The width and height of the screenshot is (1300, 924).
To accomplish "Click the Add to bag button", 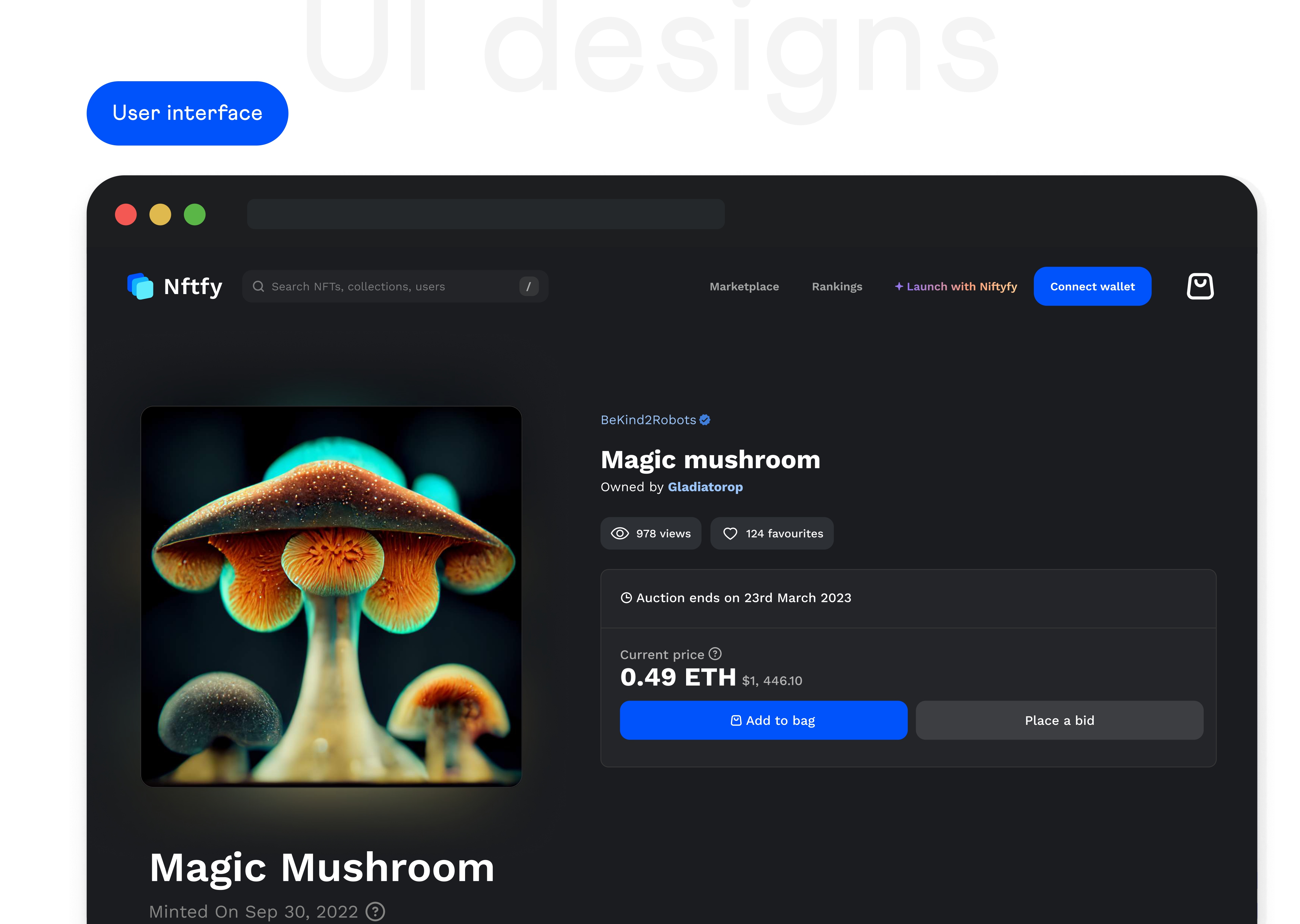I will click(763, 720).
